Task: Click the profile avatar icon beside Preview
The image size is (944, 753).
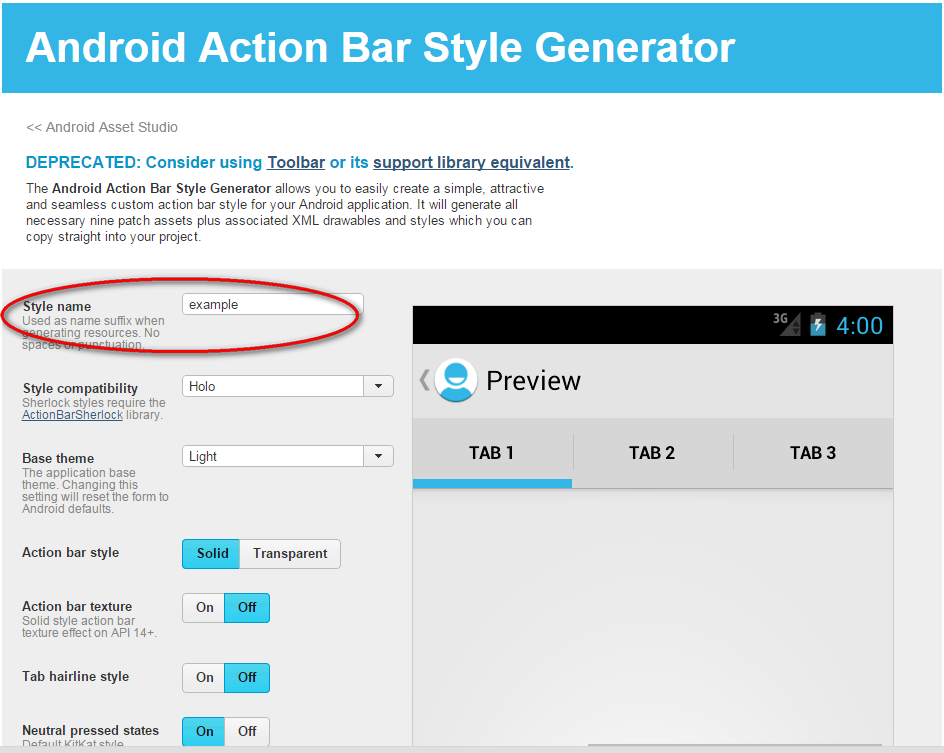Action: point(456,380)
